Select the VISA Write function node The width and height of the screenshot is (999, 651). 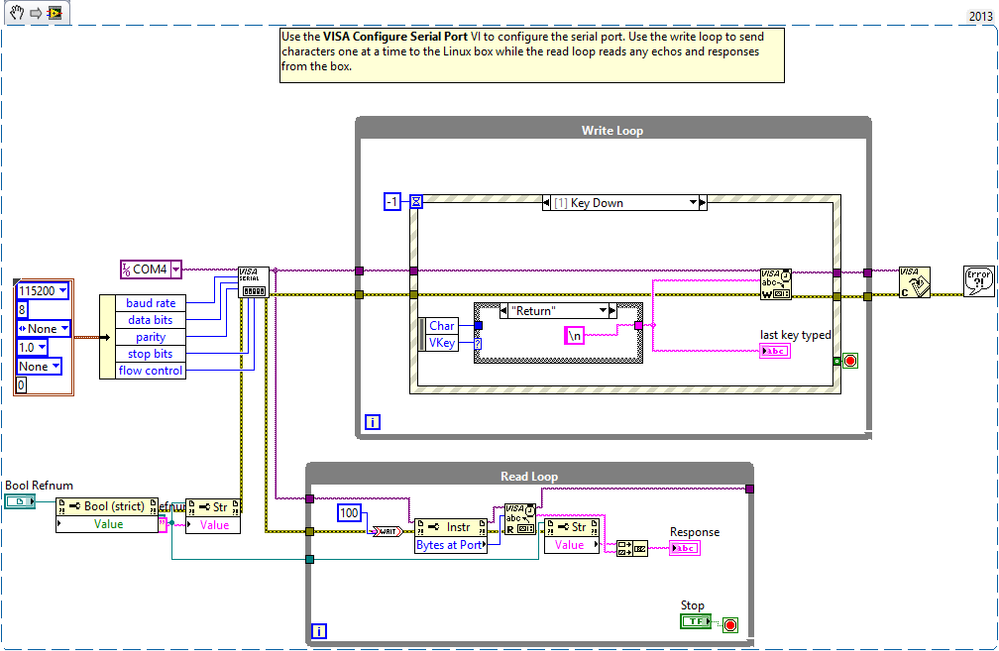[775, 284]
